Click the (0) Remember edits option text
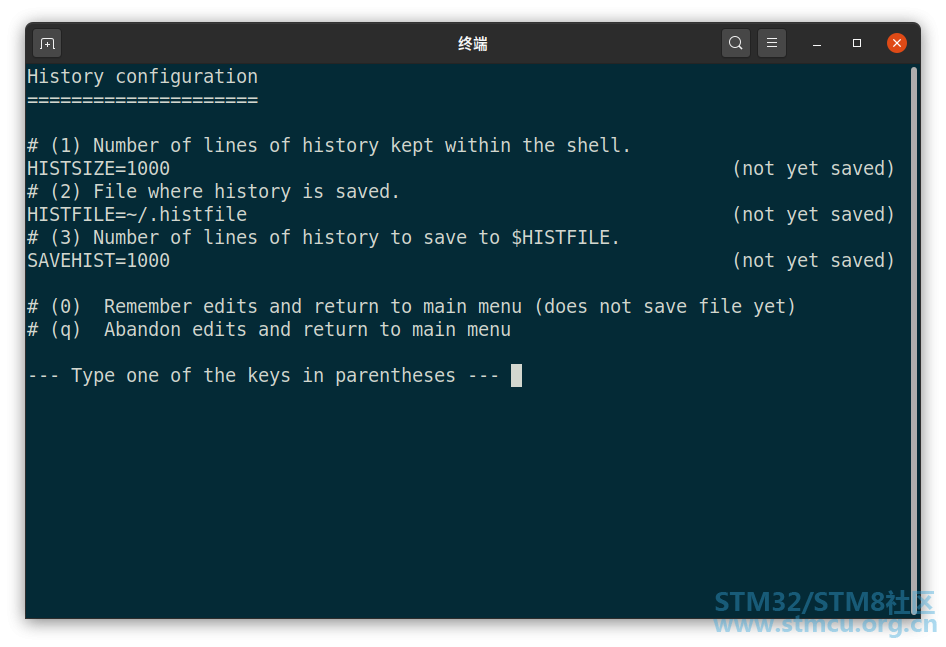This screenshot has height=647, width=946. click(x=411, y=307)
